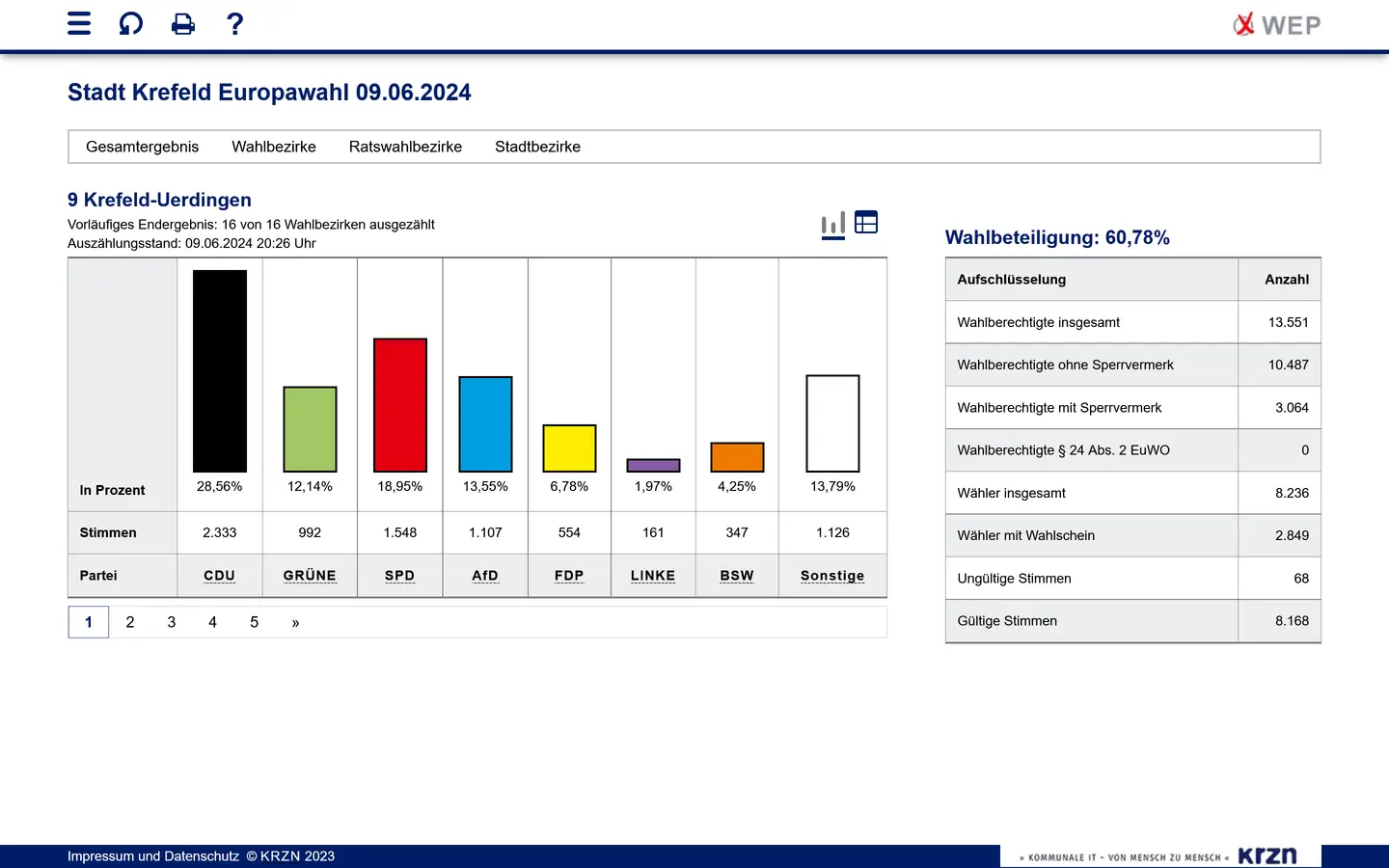Screen dimensions: 1389x868
Task: Go to page 2 of results
Action: tap(130, 622)
